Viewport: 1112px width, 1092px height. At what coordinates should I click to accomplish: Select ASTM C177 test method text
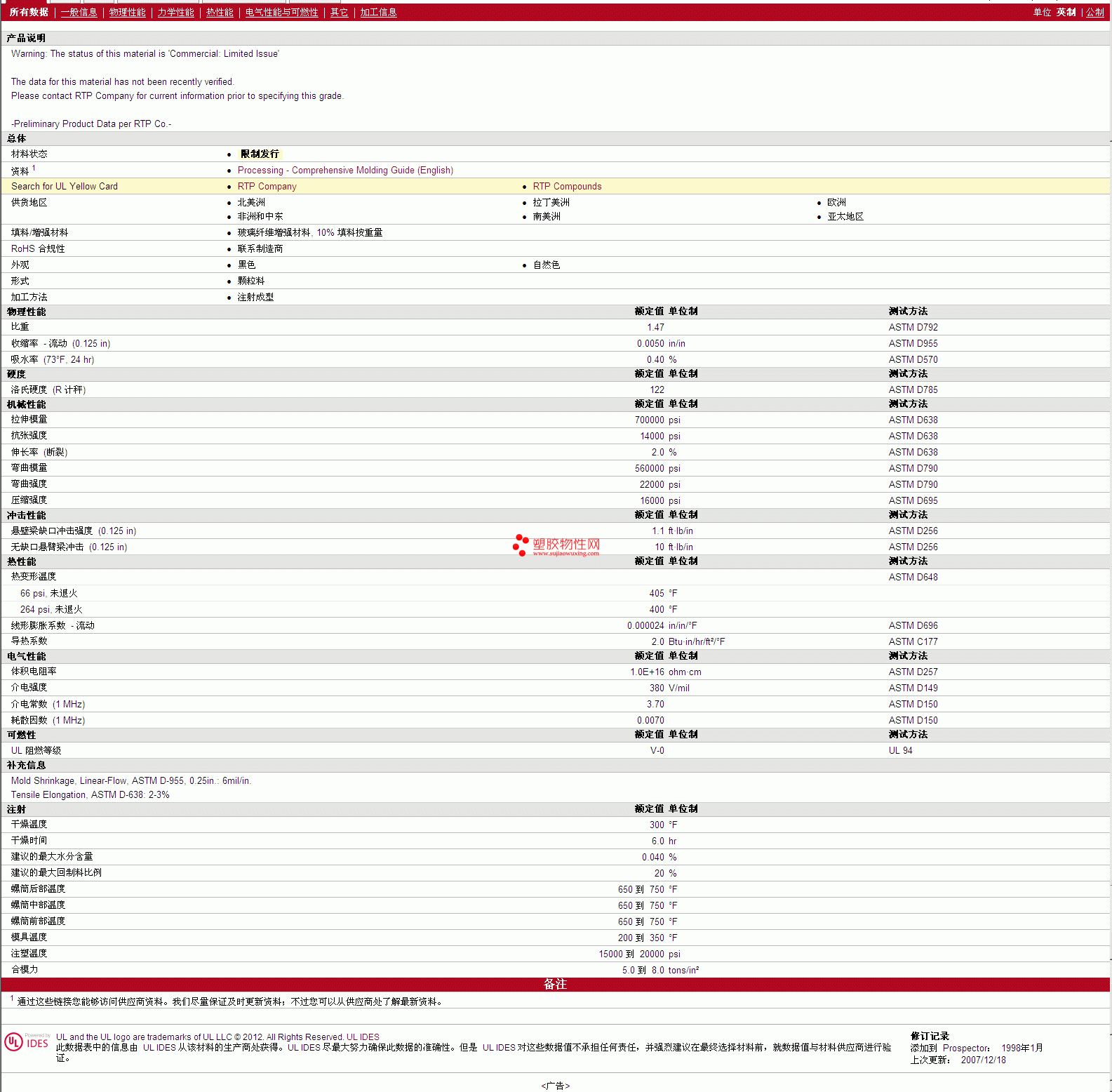pos(913,641)
